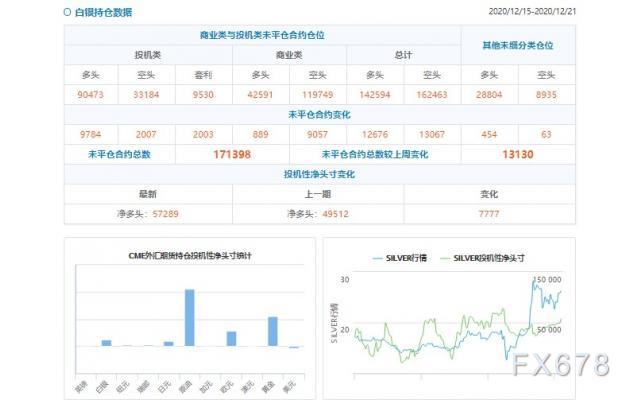Image resolution: width=640 pixels, height=400 pixels.
Task: Click the 未平仓合约总数较上周变化 label
Action: 375,154
